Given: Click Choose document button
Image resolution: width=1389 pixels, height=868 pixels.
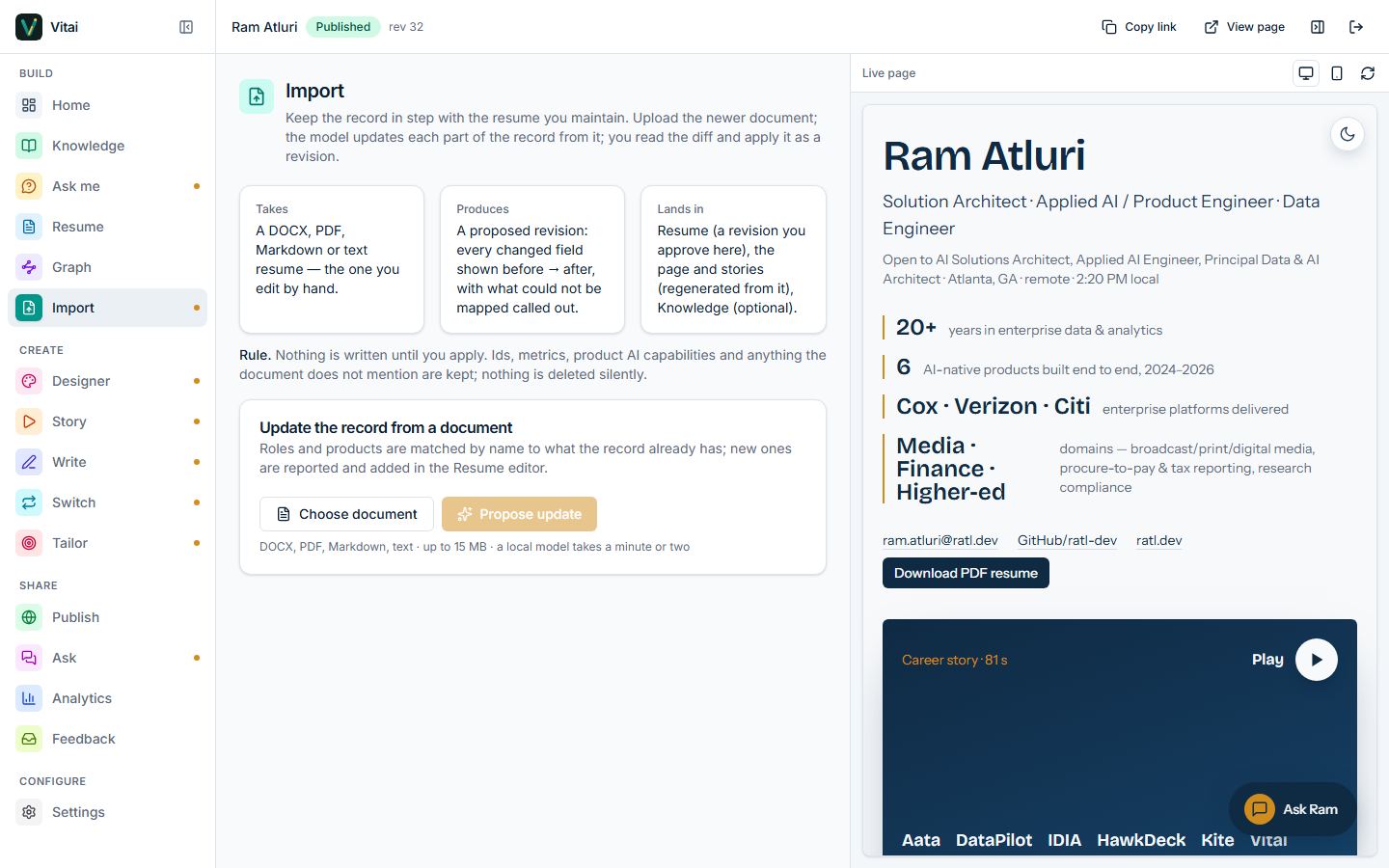Looking at the screenshot, I should (x=346, y=514).
